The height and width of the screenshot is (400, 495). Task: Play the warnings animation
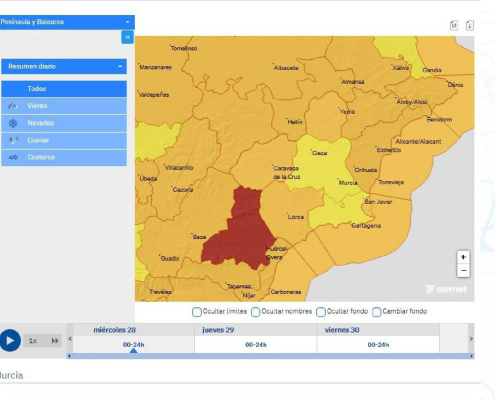[10, 341]
